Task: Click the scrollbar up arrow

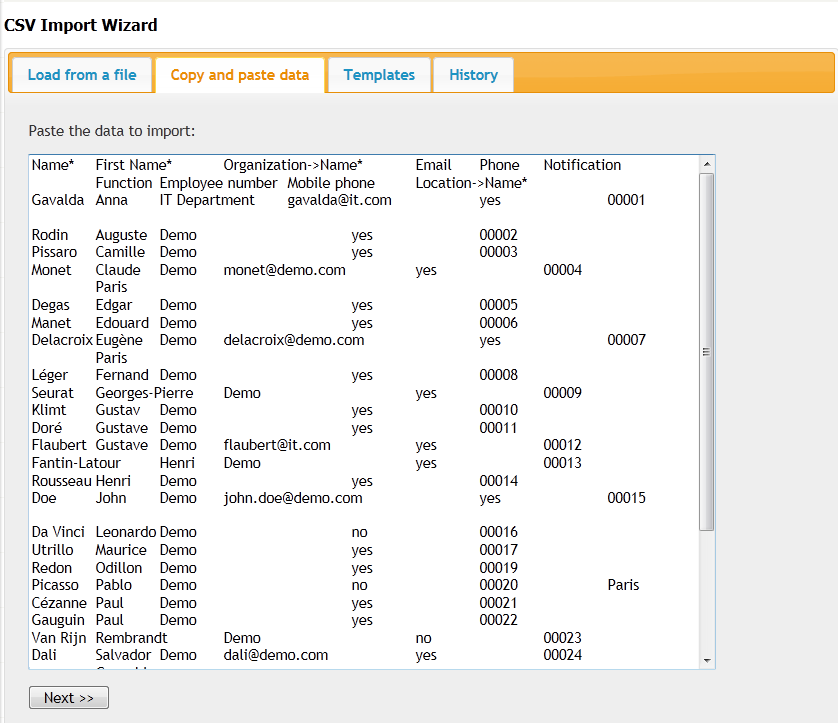Action: (707, 165)
